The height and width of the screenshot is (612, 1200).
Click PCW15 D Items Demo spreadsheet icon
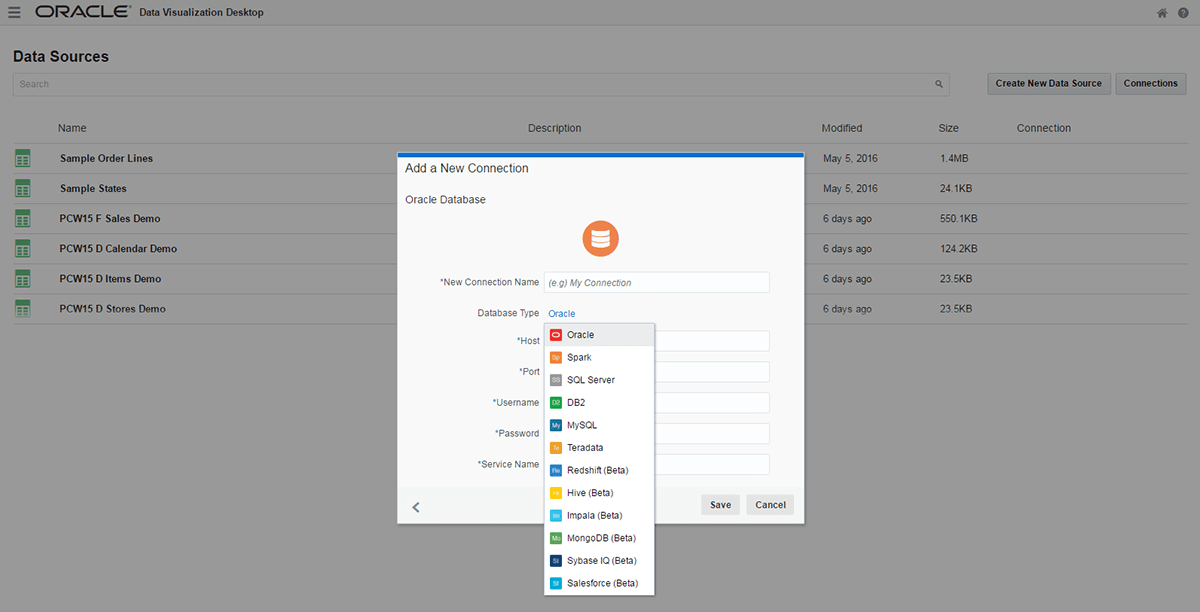point(23,278)
